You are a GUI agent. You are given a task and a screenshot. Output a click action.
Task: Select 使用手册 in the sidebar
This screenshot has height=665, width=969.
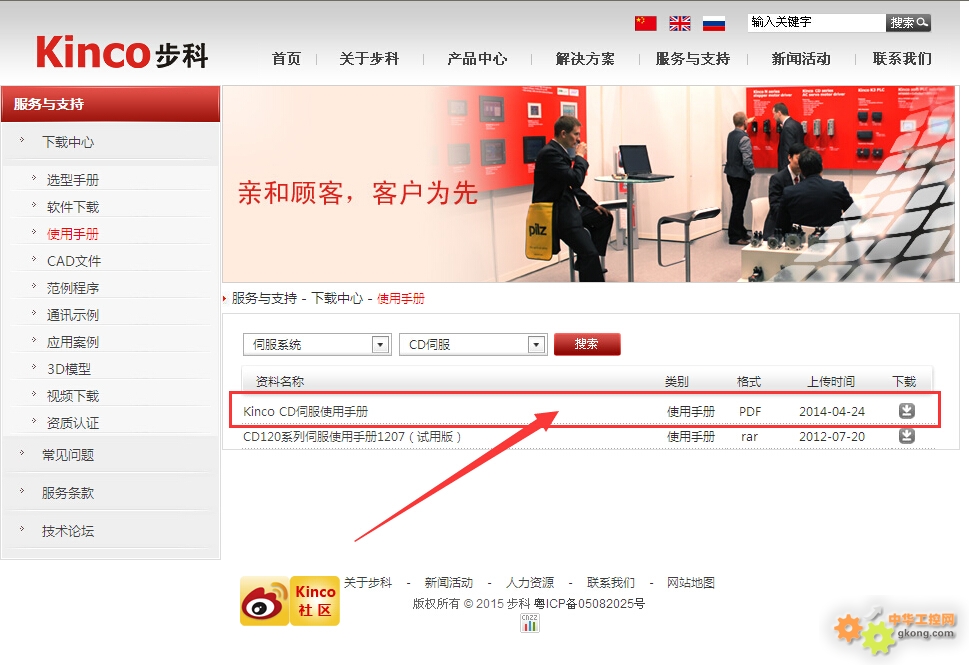tap(73, 234)
